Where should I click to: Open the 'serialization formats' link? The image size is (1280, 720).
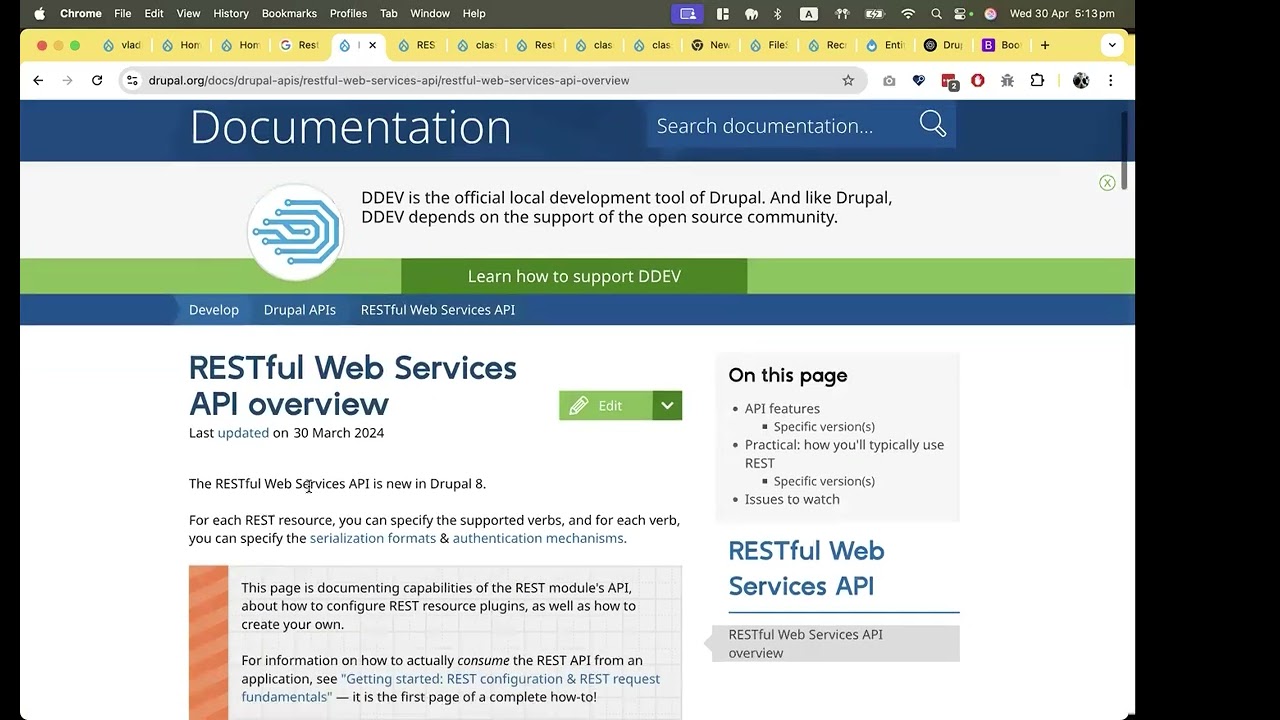(x=373, y=538)
